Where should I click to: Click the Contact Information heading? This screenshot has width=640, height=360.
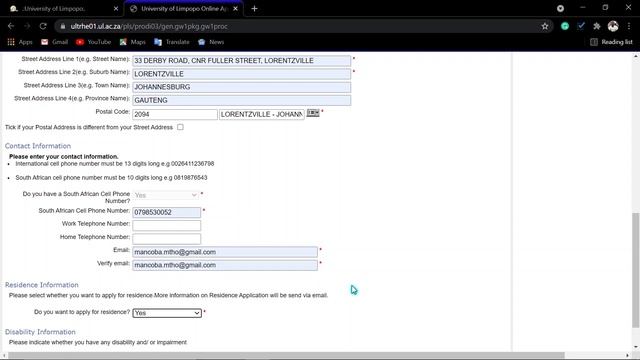coord(38,146)
